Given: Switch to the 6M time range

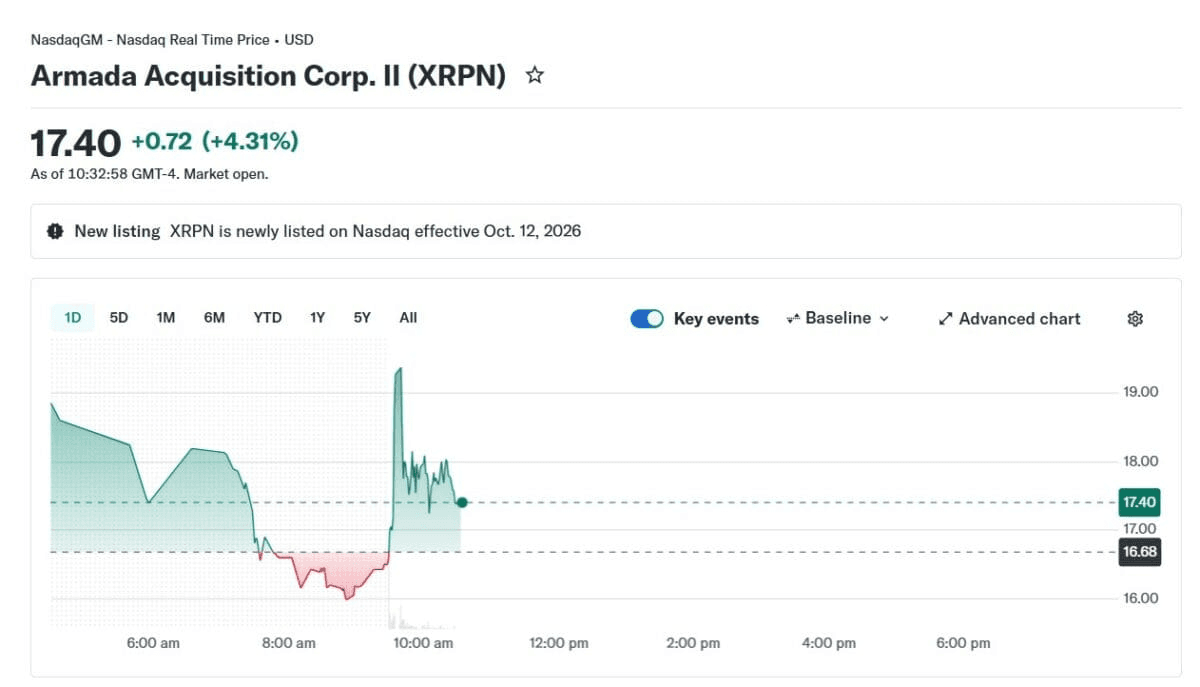Looking at the screenshot, I should pyautogui.click(x=214, y=318).
